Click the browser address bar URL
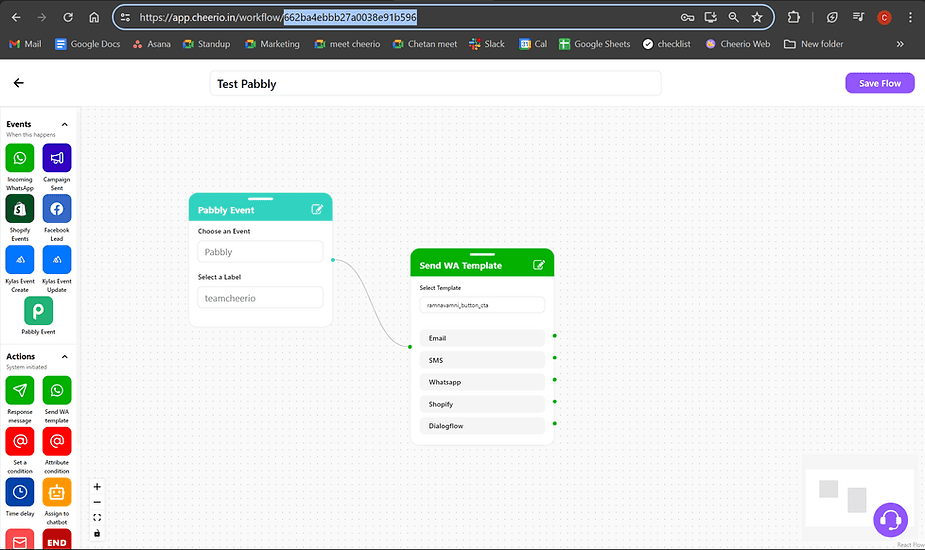This screenshot has height=550, width=925. (x=278, y=17)
